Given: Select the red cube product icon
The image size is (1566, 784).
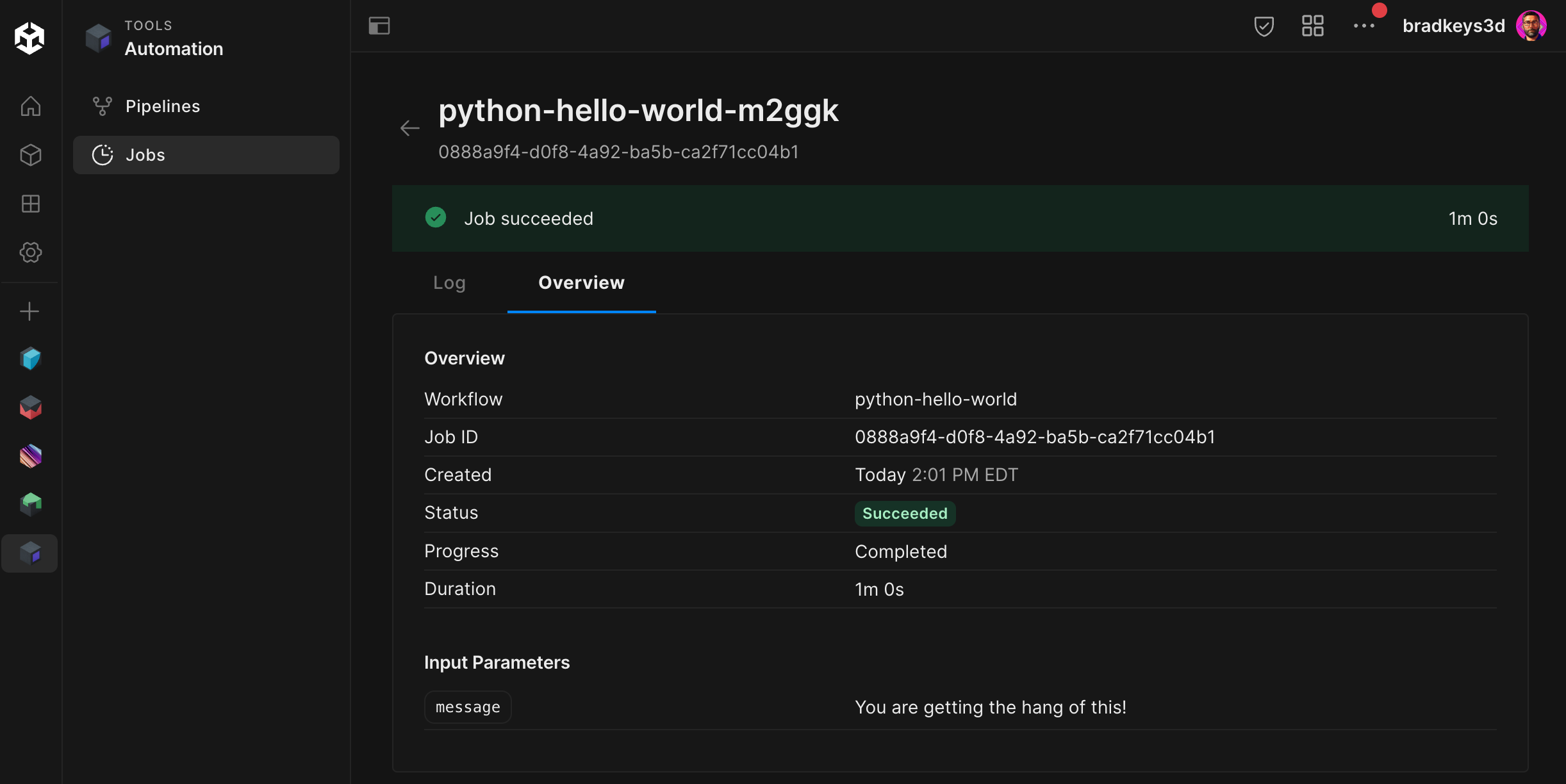Looking at the screenshot, I should click(x=30, y=407).
